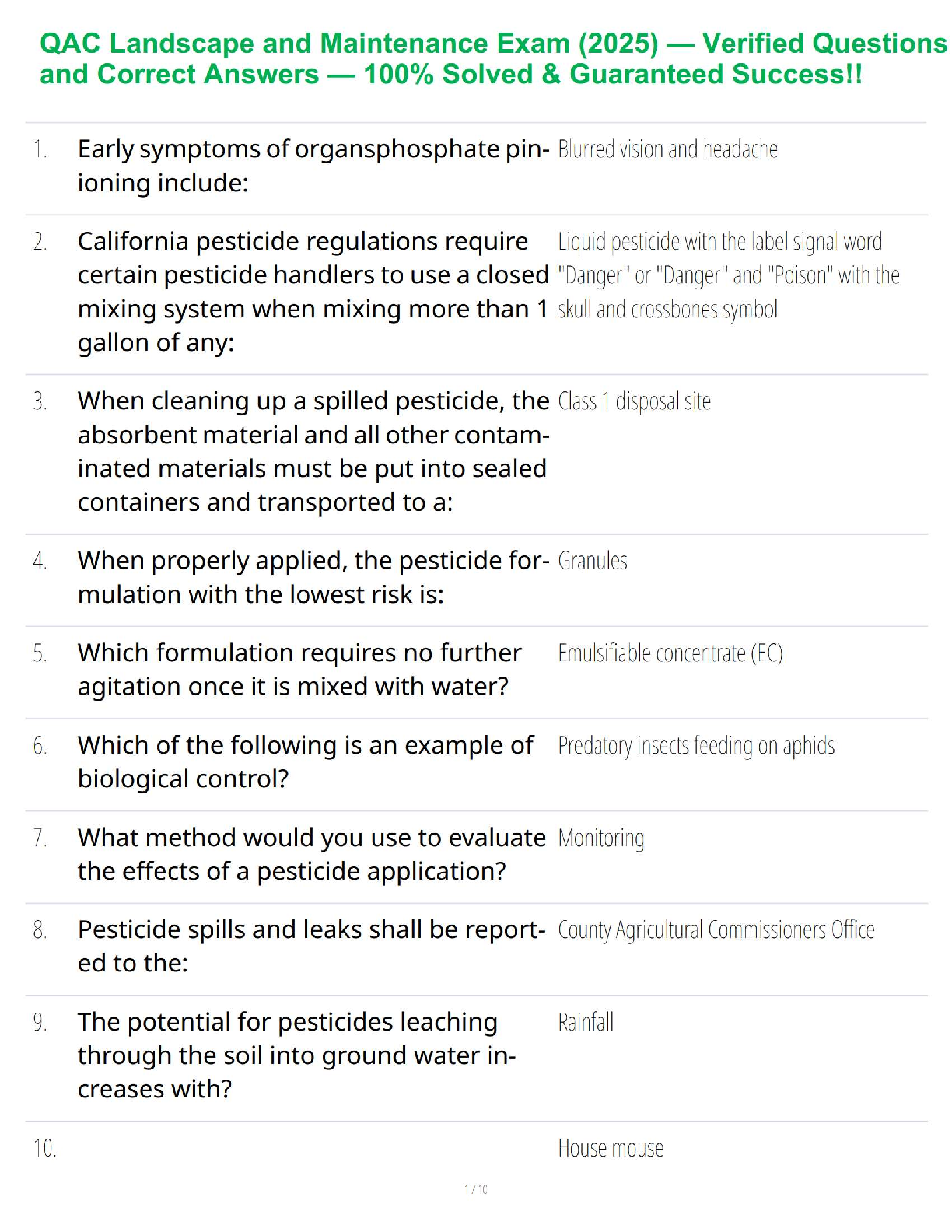
Task: Select the "Granules" answer text
Action: pos(593,561)
